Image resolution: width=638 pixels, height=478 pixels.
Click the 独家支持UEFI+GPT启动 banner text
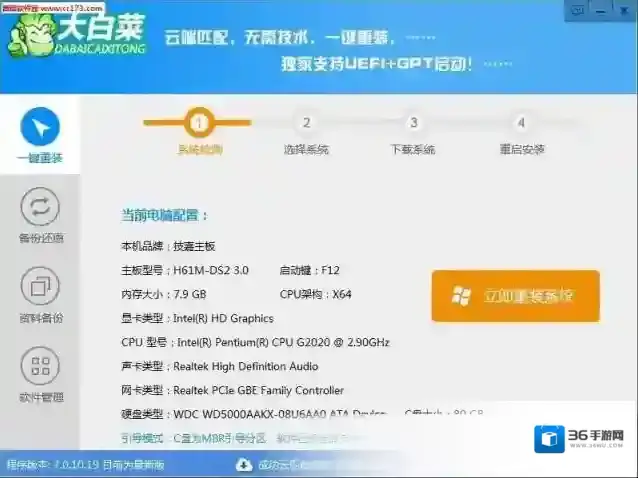click(377, 63)
